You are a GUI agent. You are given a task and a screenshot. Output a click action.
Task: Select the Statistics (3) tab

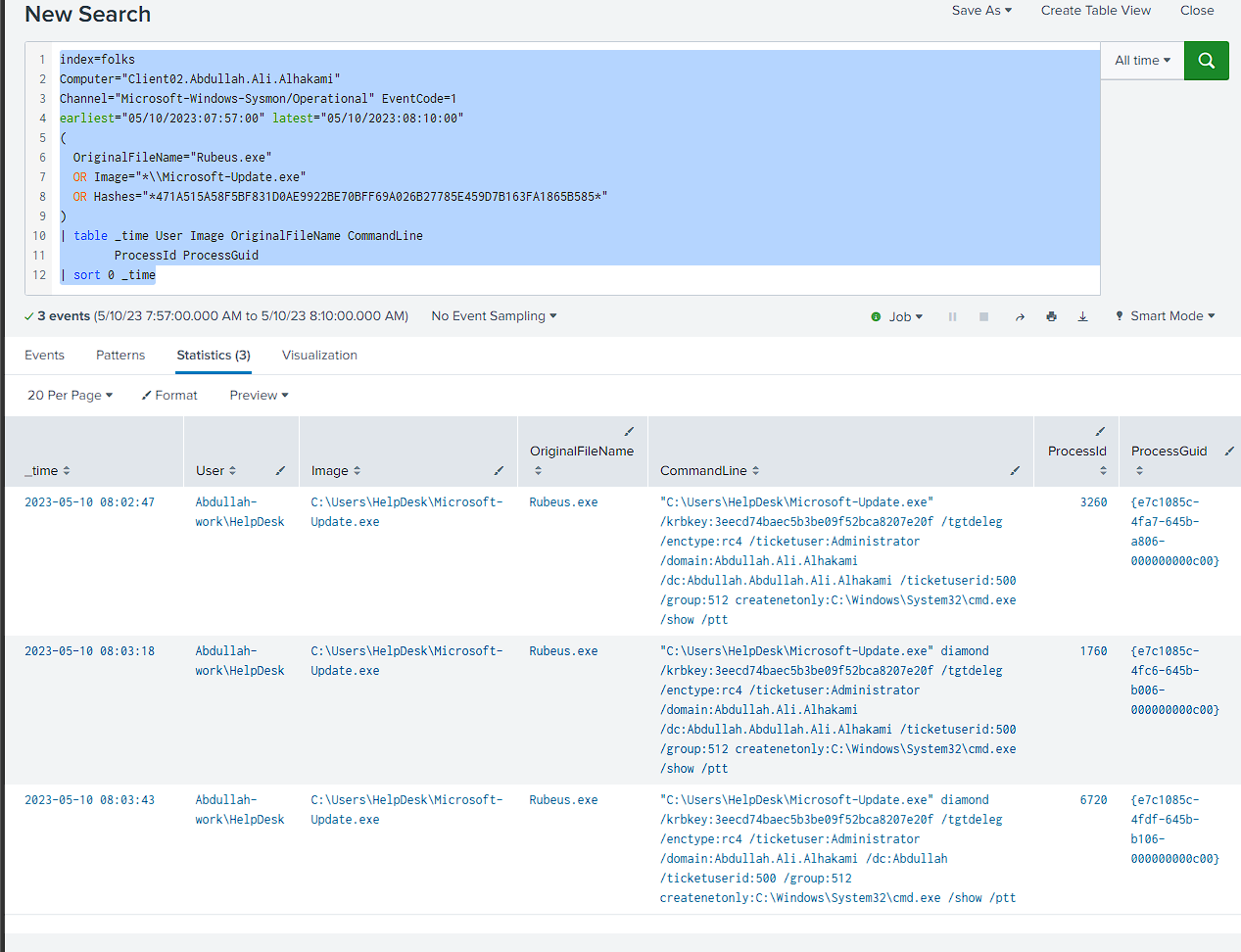214,356
